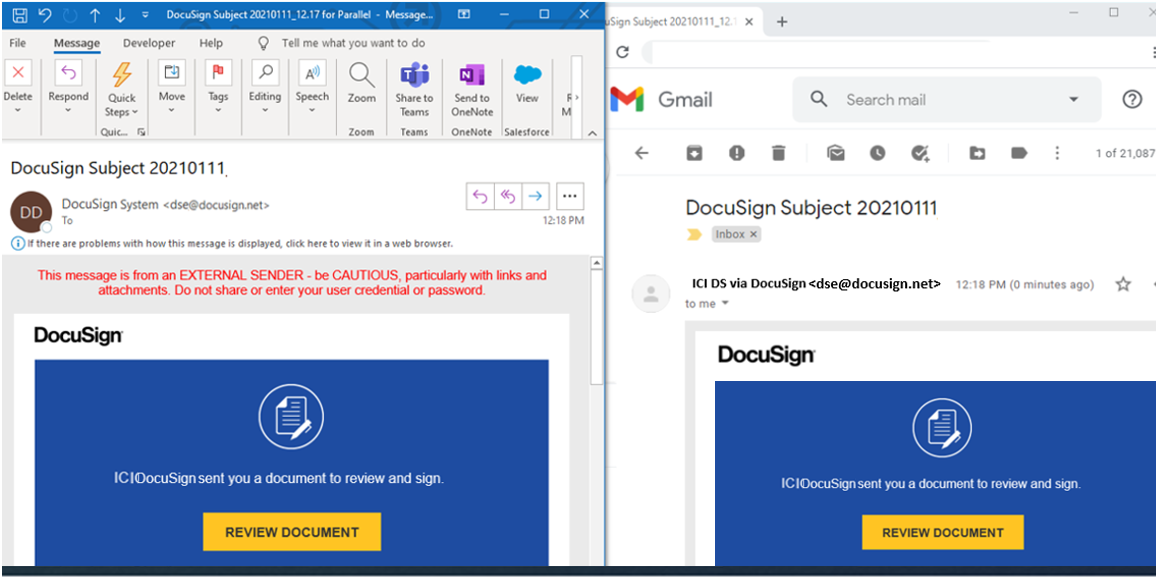Type in the Gmail Search mail field

(x=940, y=100)
